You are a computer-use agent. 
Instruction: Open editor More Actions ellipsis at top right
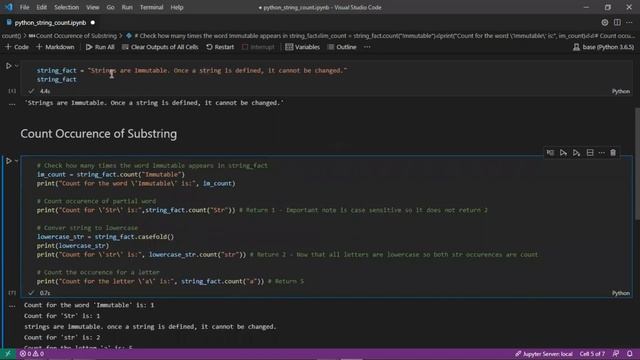click(x=629, y=23)
